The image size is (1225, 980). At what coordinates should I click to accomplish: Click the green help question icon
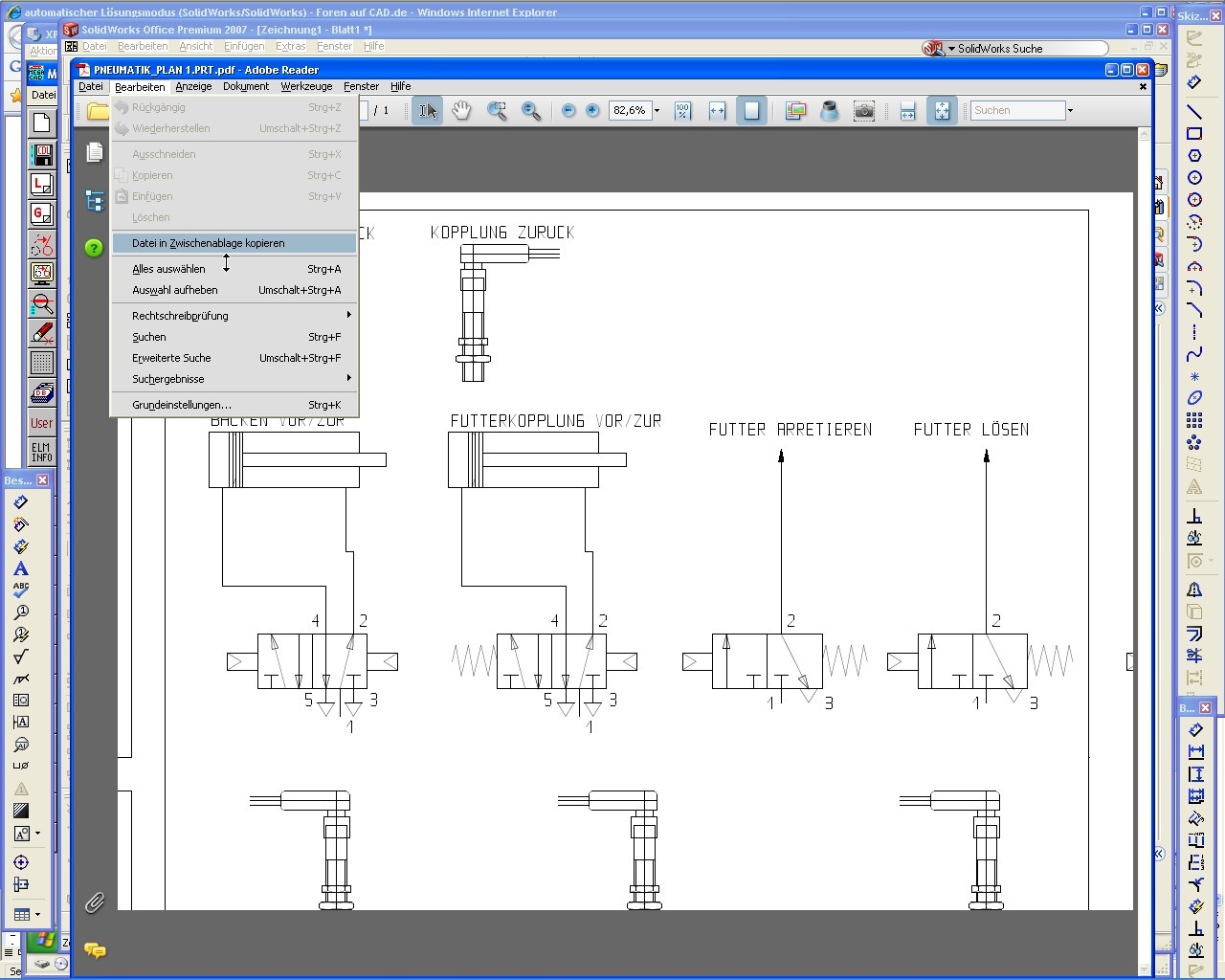pos(94,248)
